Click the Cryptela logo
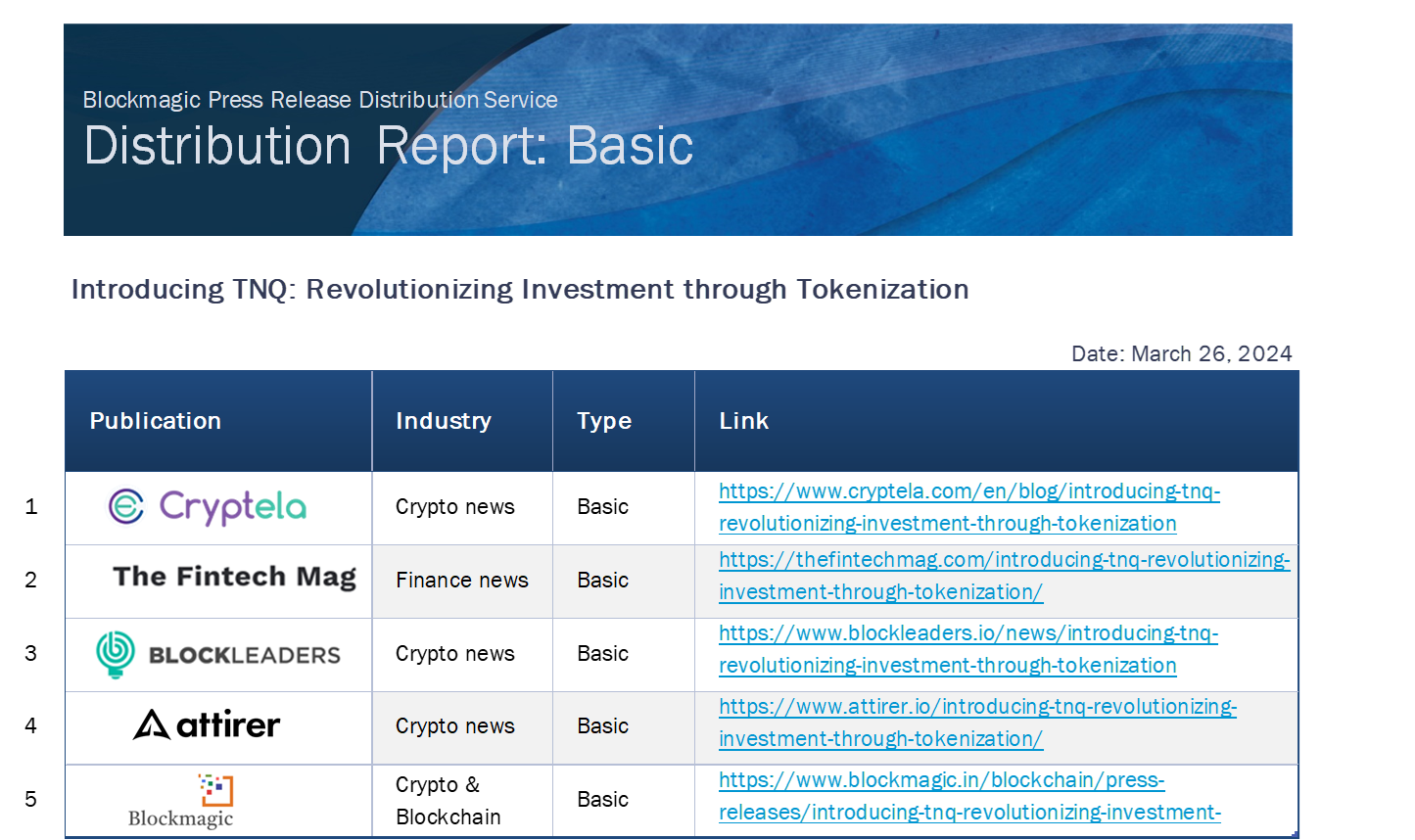This screenshot has width=1415, height=840. [208, 507]
